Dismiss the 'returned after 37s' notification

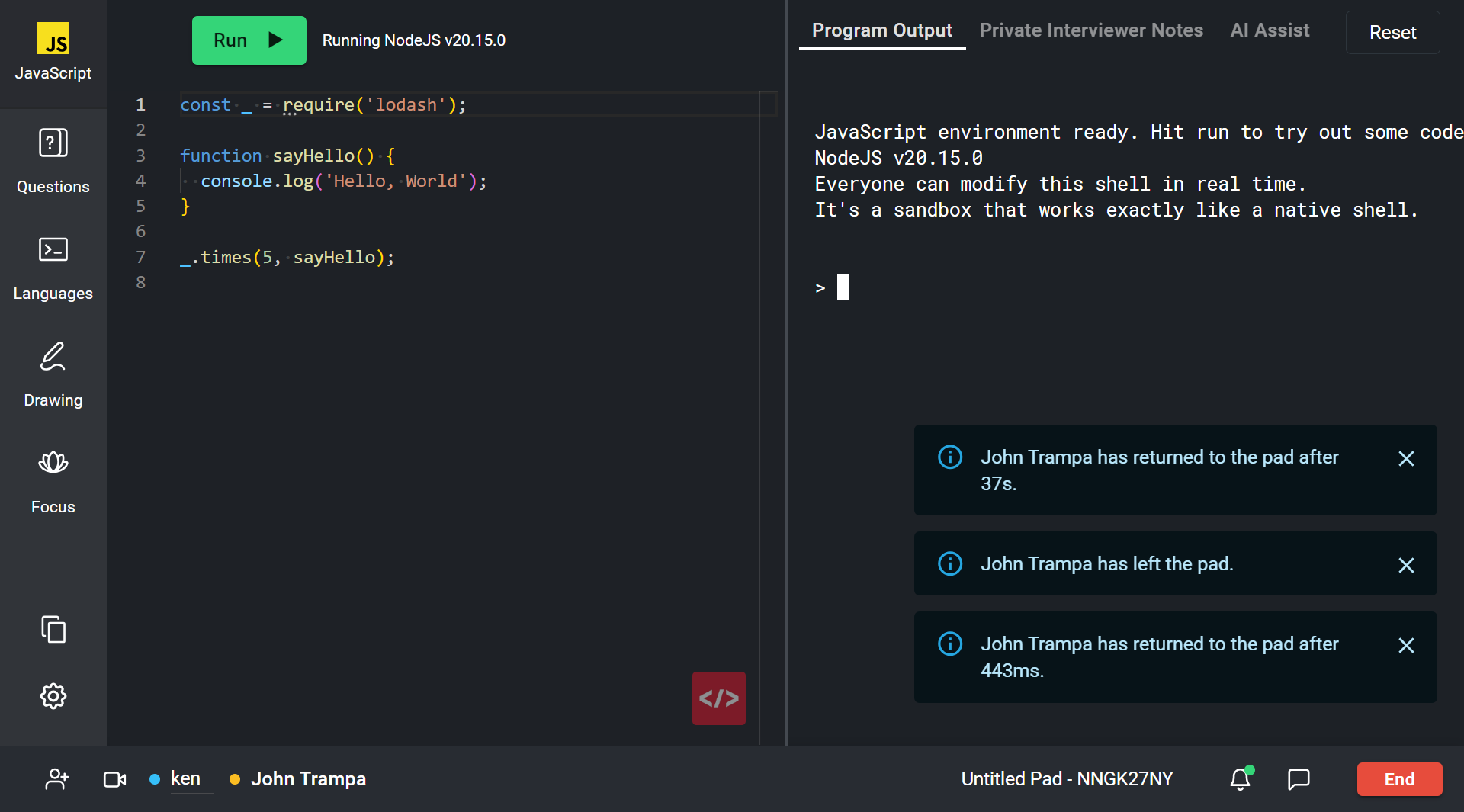(x=1406, y=458)
